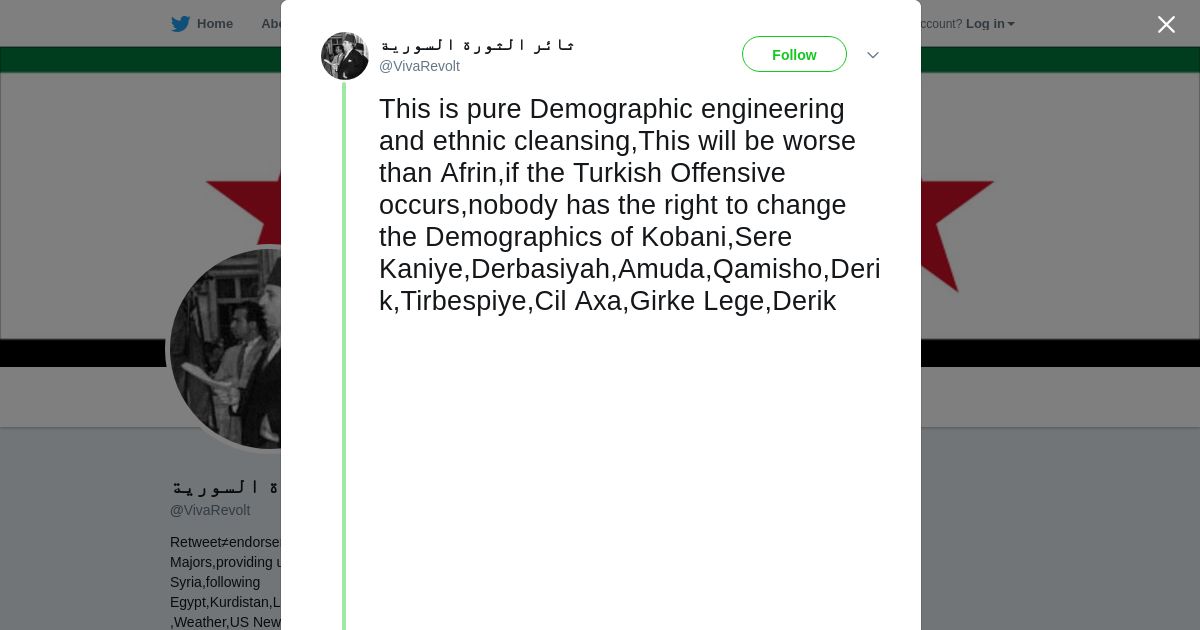Click the Twitter bird logo
The image size is (1200, 630).
[180, 24]
